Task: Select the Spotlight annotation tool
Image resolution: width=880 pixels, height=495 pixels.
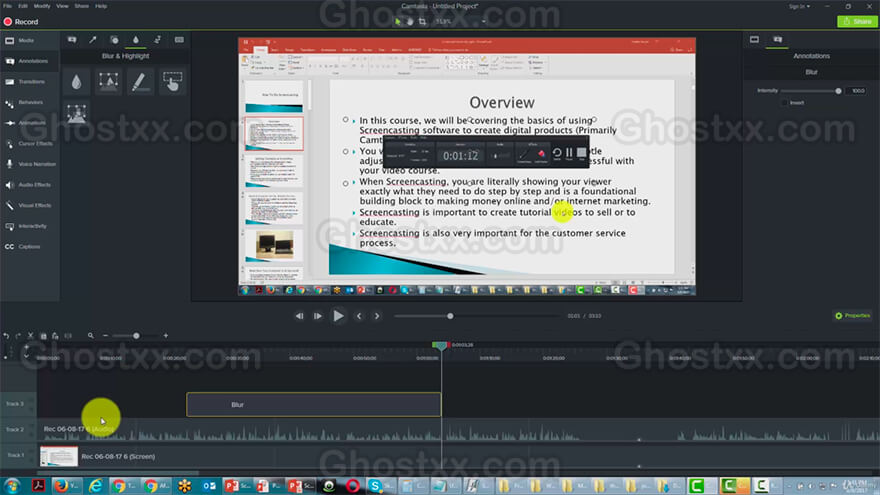Action: 109,82
